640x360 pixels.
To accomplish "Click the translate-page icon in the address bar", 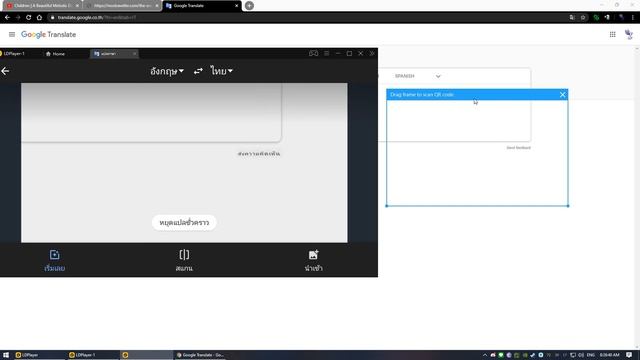I will [x=572, y=18].
